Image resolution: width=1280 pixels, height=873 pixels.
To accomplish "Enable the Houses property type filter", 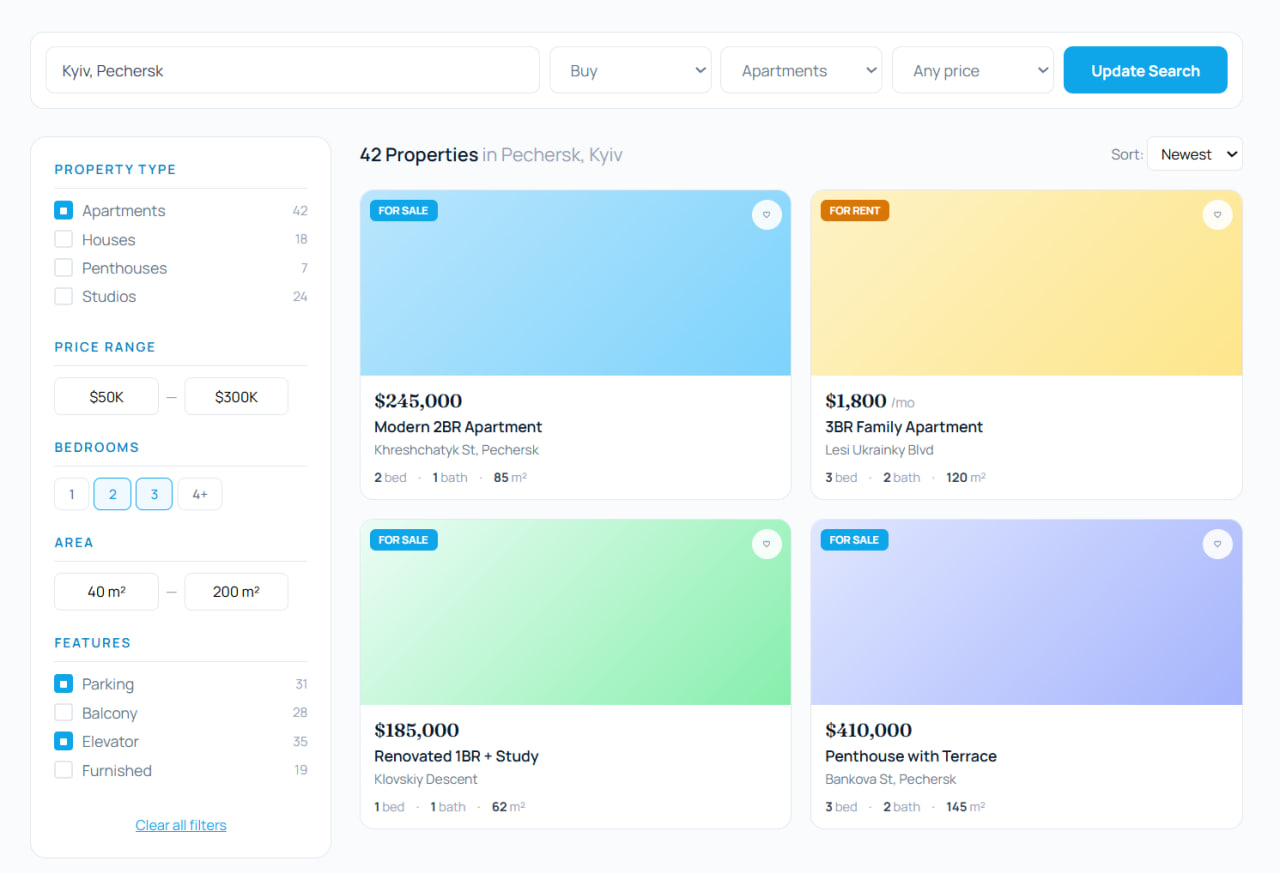I will click(x=64, y=240).
